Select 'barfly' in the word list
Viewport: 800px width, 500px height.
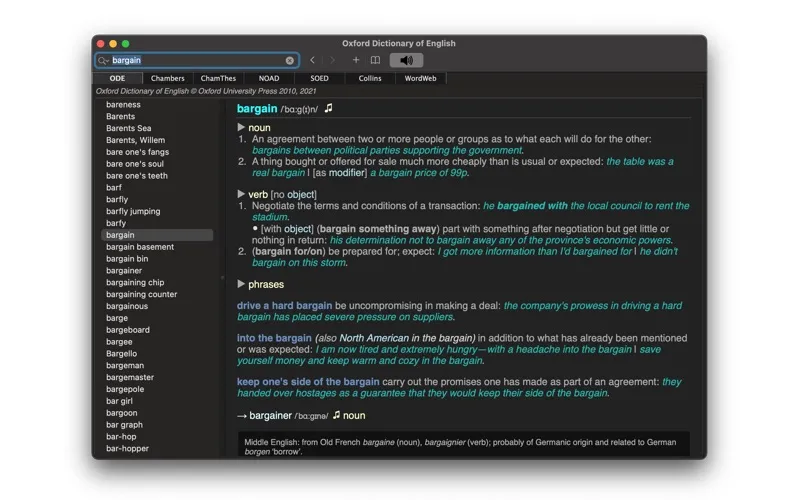[117, 199]
